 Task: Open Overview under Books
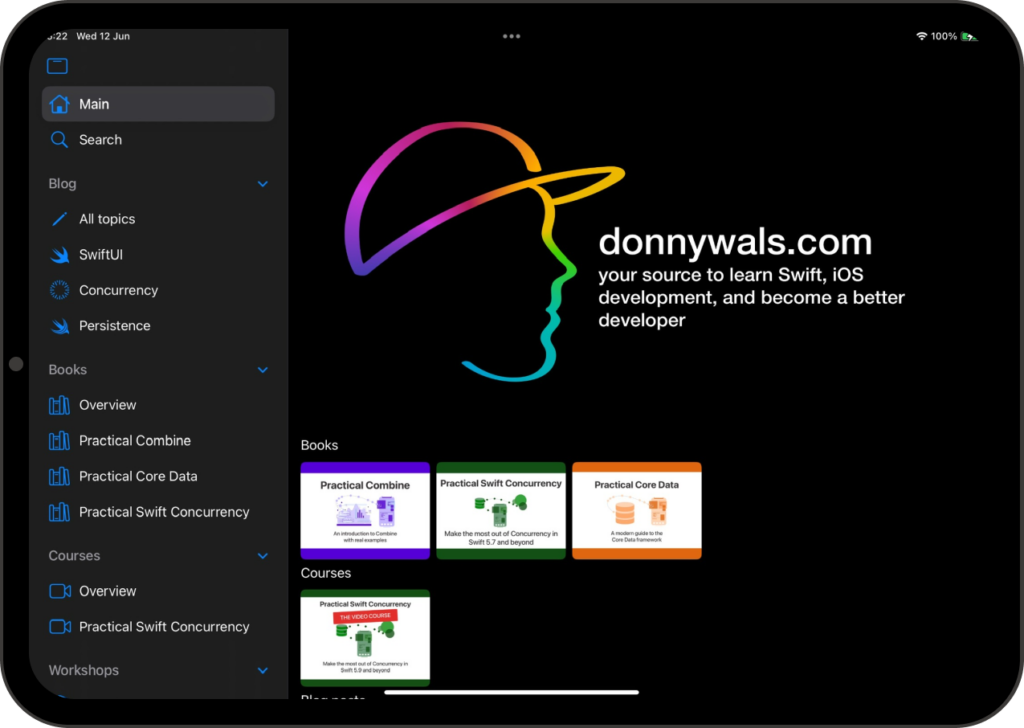(158, 405)
